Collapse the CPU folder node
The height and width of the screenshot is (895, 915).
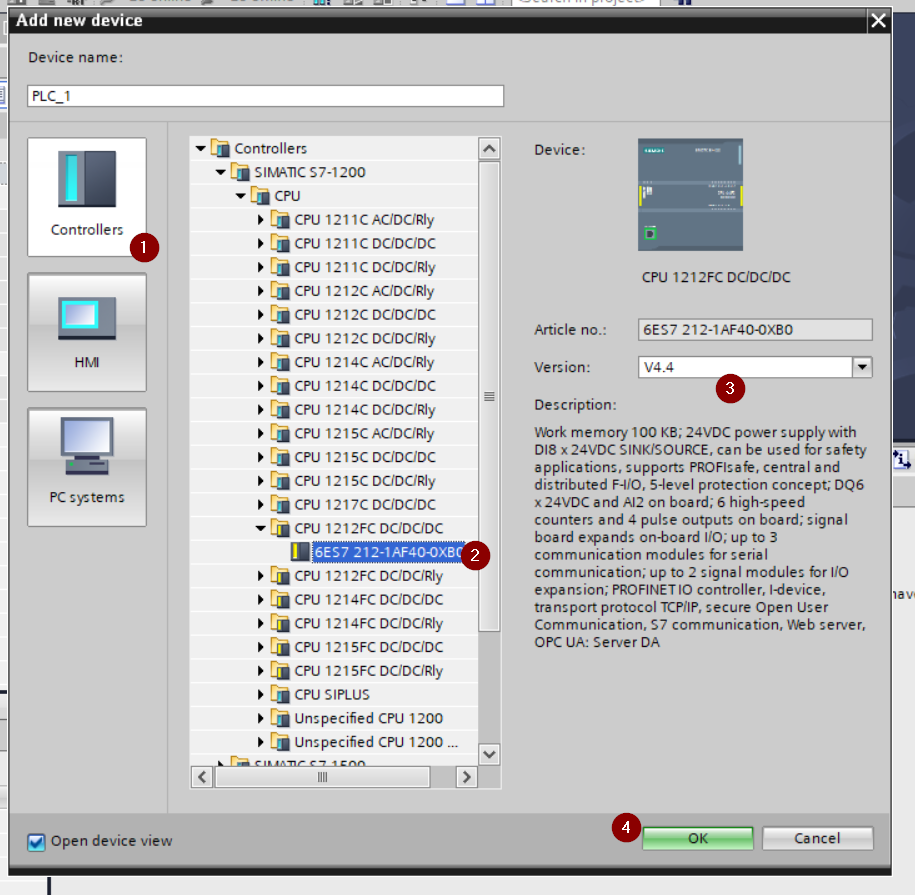pyautogui.click(x=240, y=197)
